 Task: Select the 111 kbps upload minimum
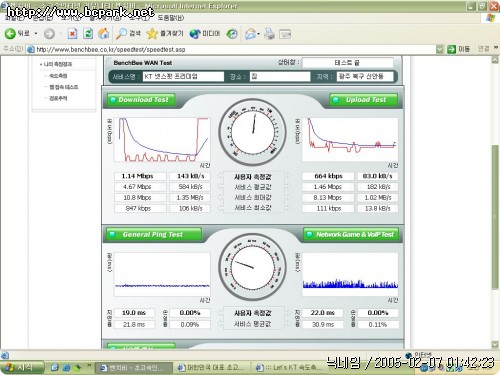pyautogui.click(x=328, y=208)
